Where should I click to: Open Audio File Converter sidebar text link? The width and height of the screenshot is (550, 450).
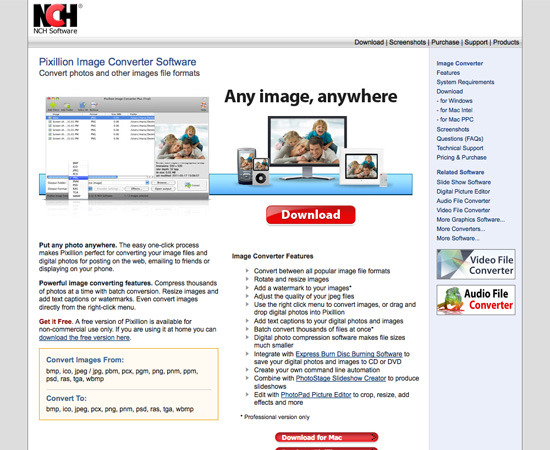pyautogui.click(x=463, y=201)
